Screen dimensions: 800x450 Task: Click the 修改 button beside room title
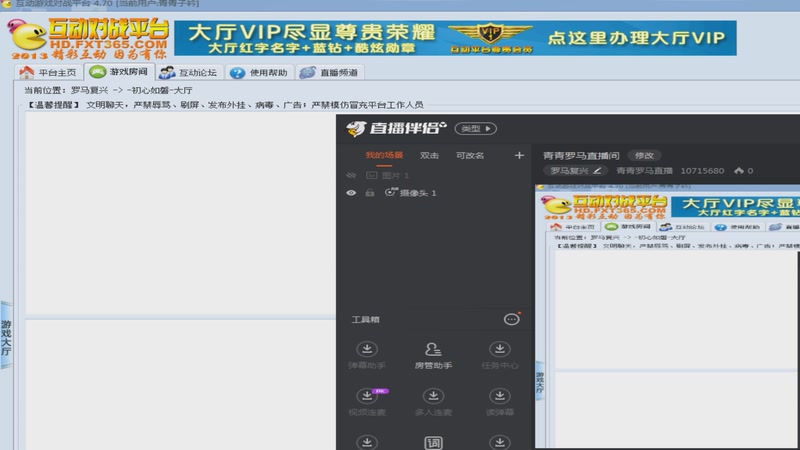644,156
